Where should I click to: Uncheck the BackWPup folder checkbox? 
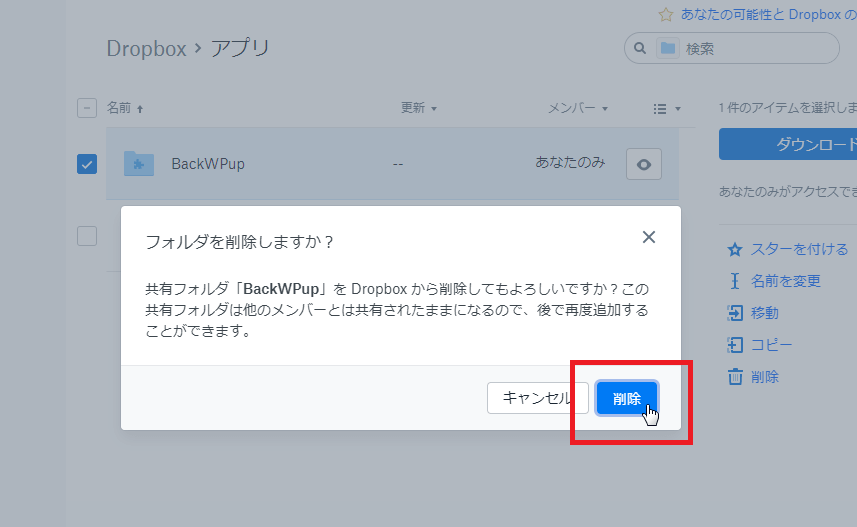point(87,164)
